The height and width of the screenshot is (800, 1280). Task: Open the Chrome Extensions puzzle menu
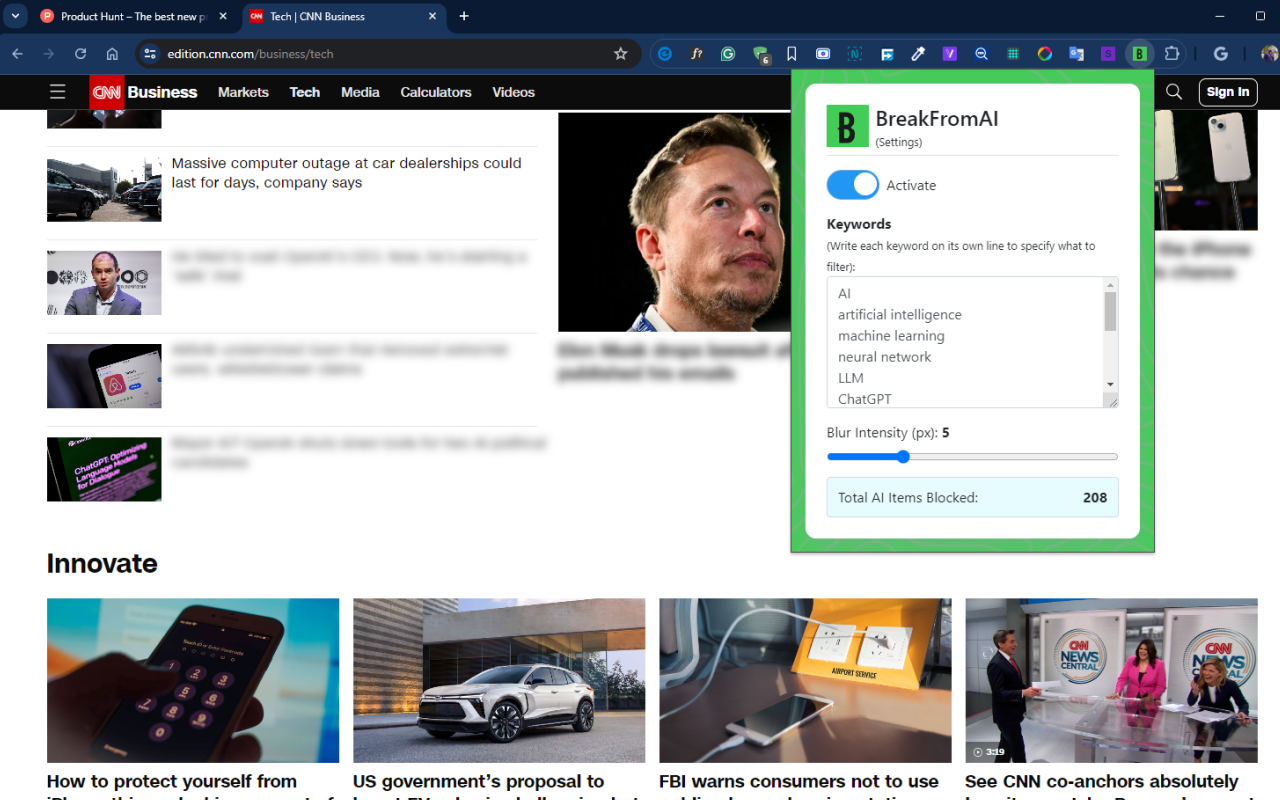point(1172,54)
